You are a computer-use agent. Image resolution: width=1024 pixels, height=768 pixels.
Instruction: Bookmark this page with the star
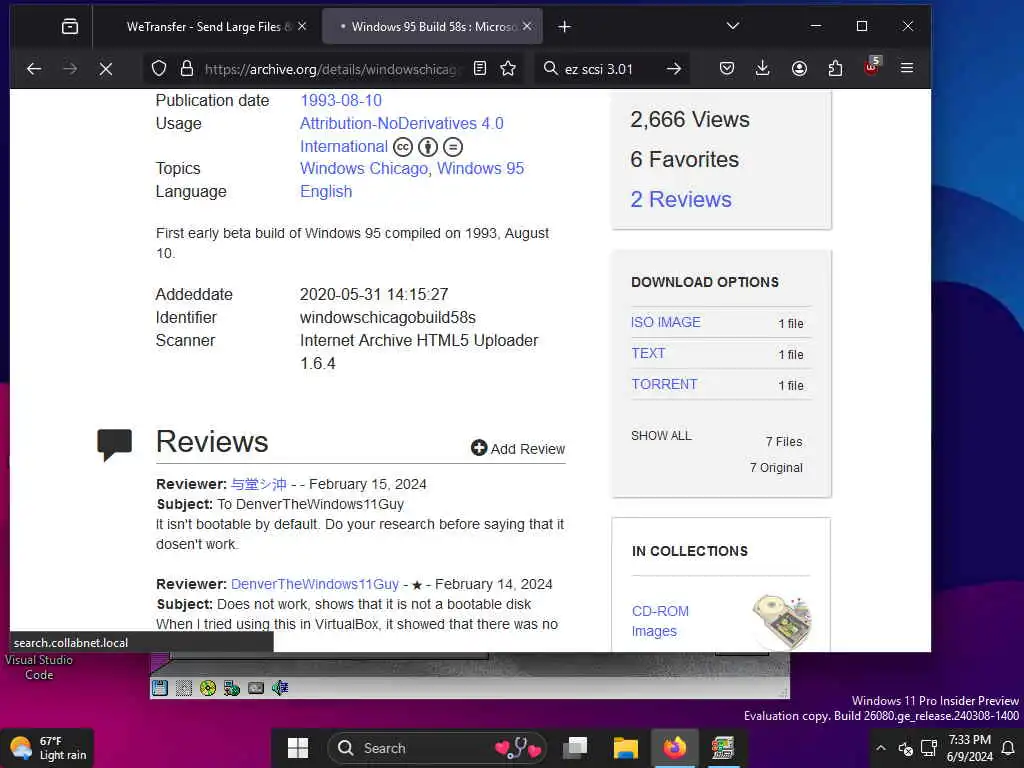(x=508, y=69)
